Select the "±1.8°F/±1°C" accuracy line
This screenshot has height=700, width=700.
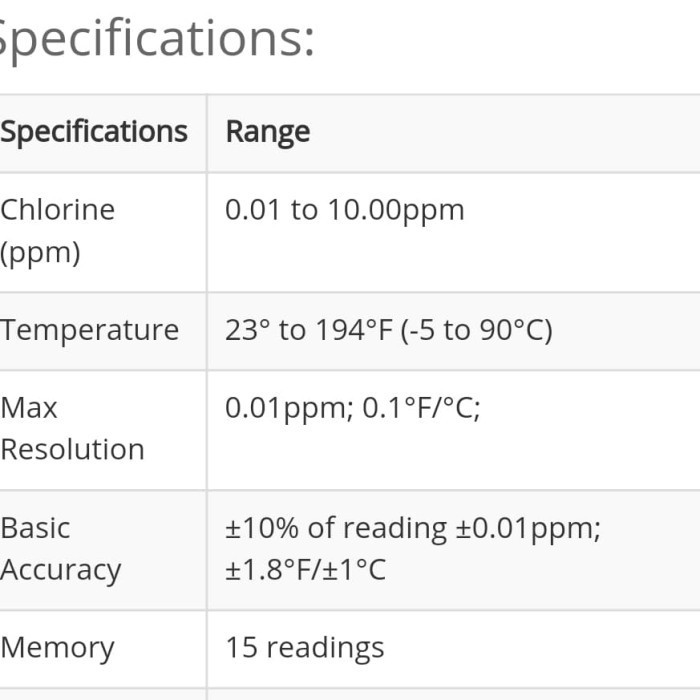coord(305,570)
